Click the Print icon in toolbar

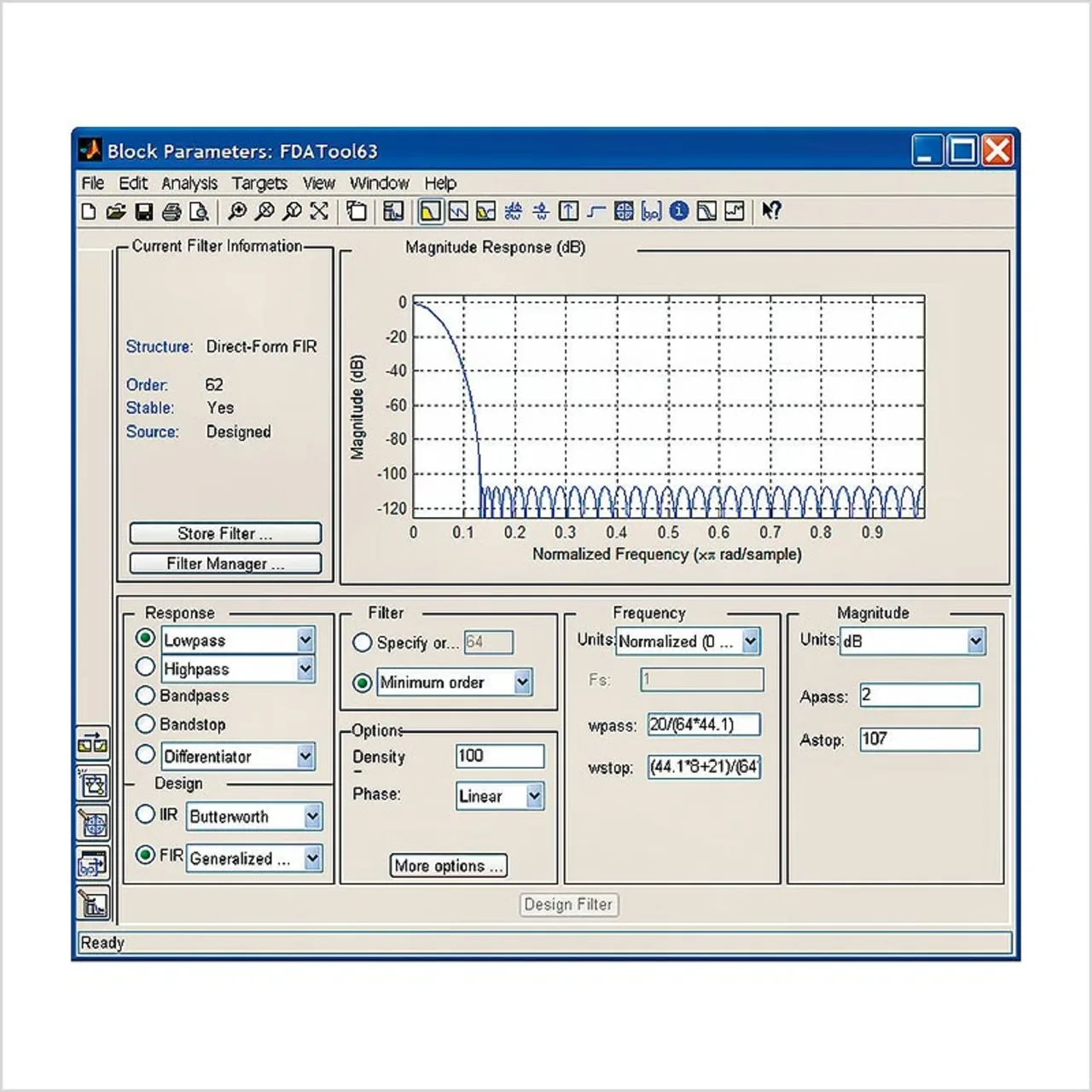tap(171, 212)
